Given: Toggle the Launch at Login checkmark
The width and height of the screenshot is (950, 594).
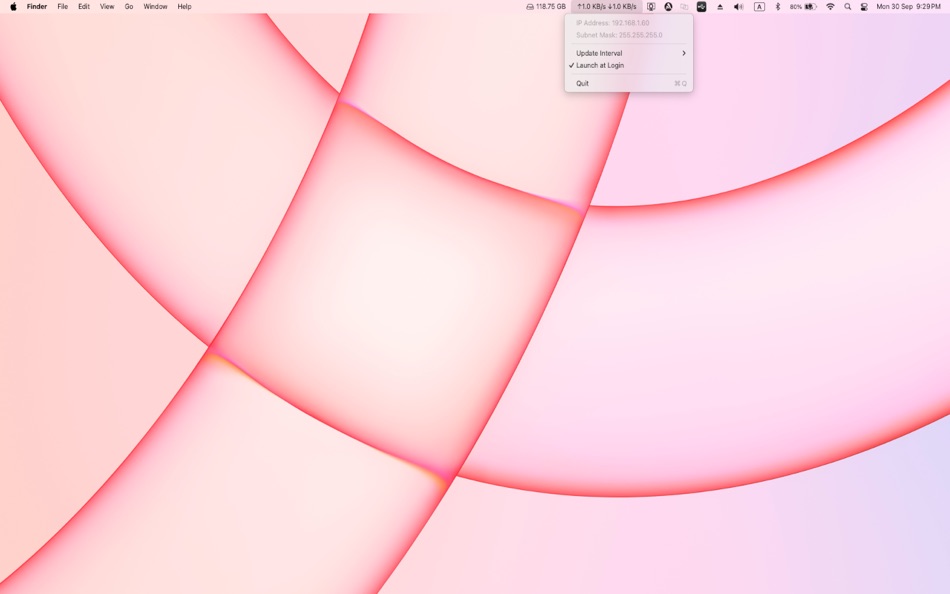Looking at the screenshot, I should [598, 65].
